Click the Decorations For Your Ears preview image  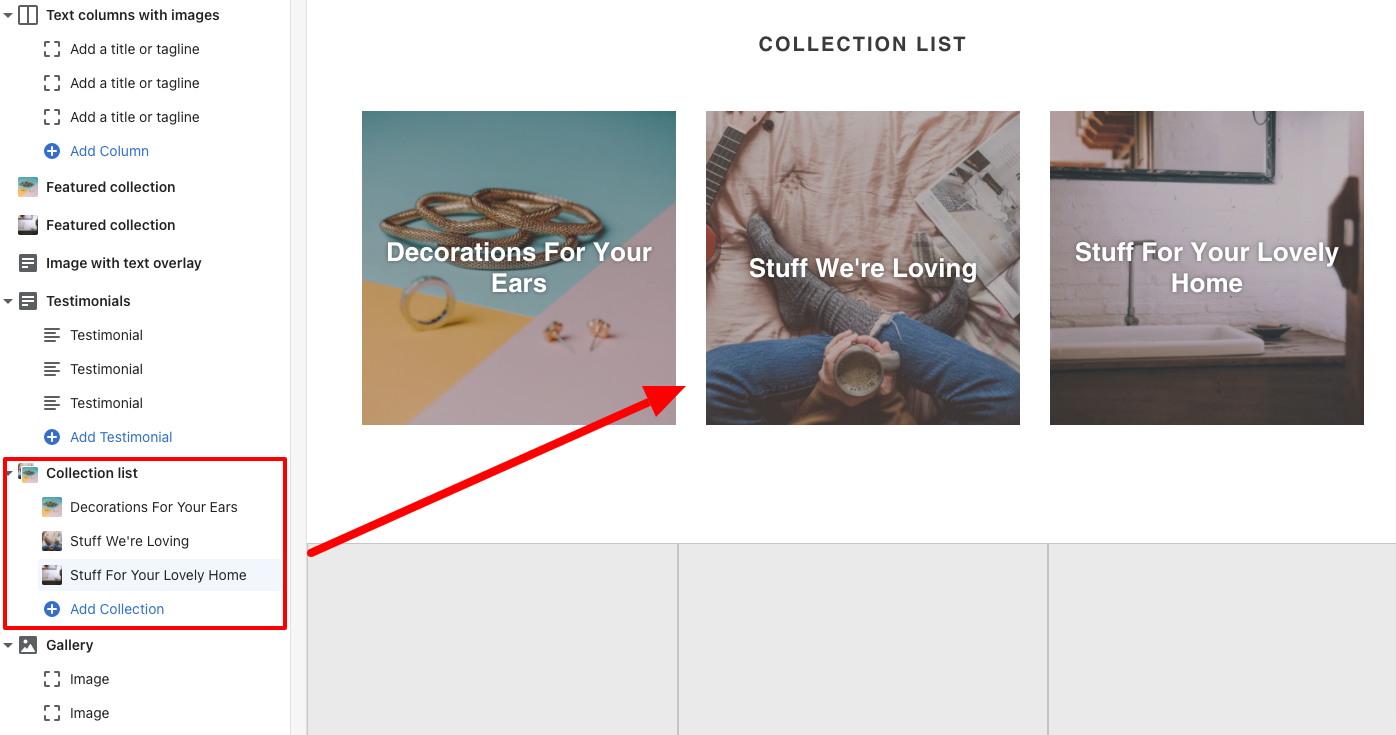pos(518,267)
